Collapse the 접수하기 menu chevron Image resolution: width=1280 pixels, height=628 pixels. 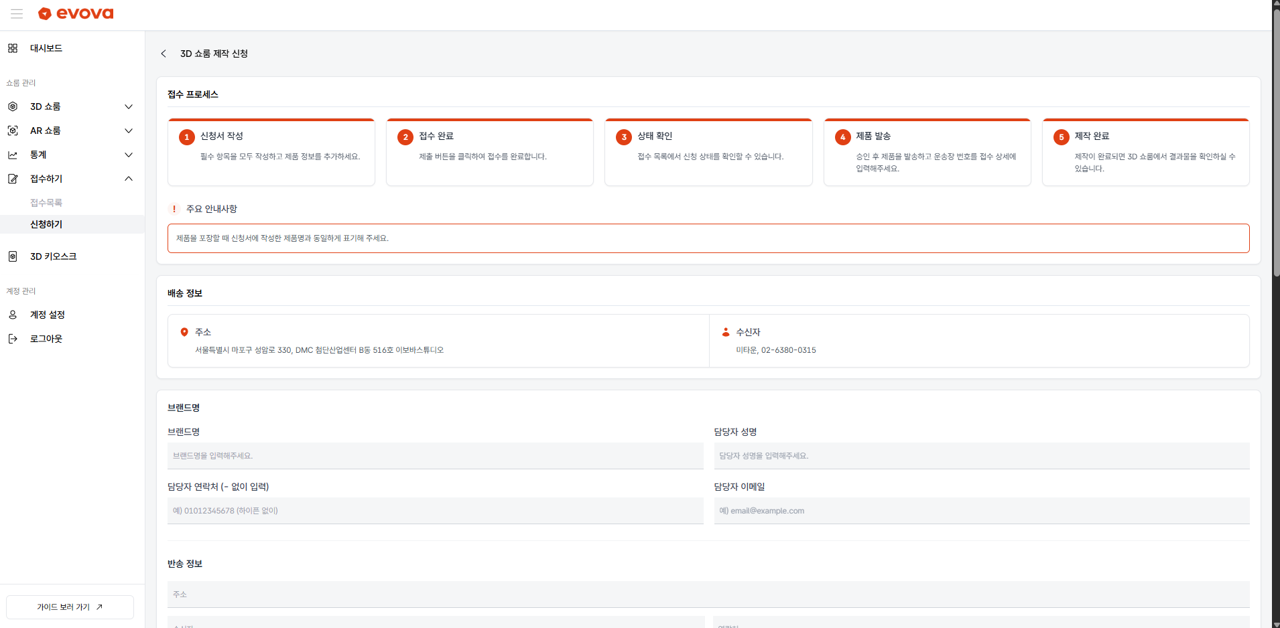(128, 179)
